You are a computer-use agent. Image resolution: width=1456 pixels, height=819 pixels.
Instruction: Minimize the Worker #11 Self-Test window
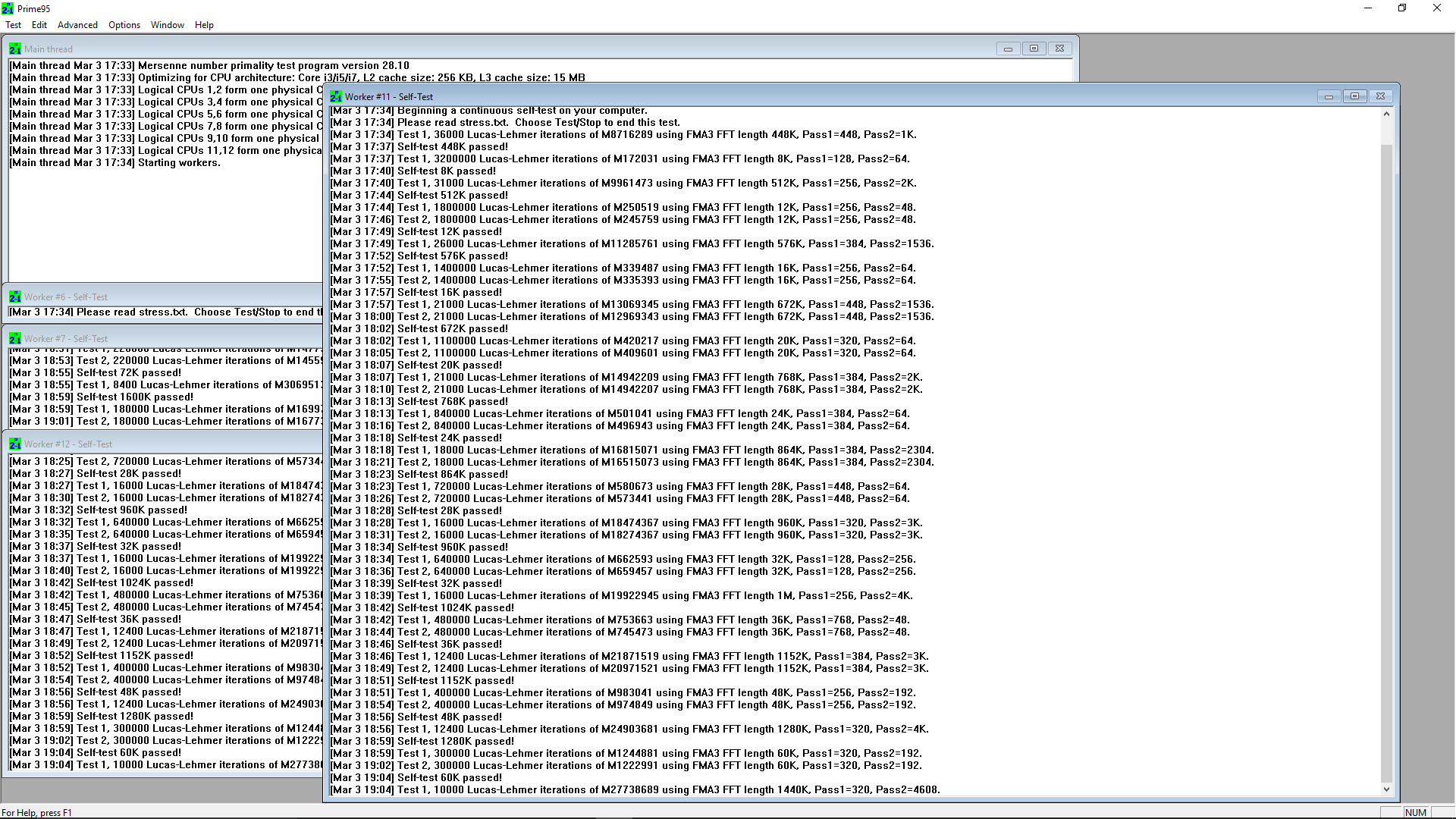[1329, 96]
